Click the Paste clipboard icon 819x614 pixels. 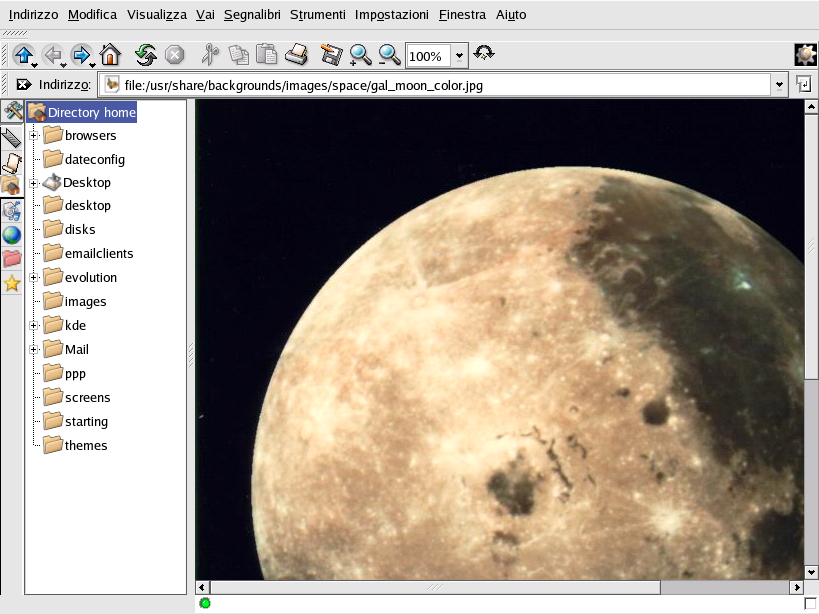coord(267,54)
